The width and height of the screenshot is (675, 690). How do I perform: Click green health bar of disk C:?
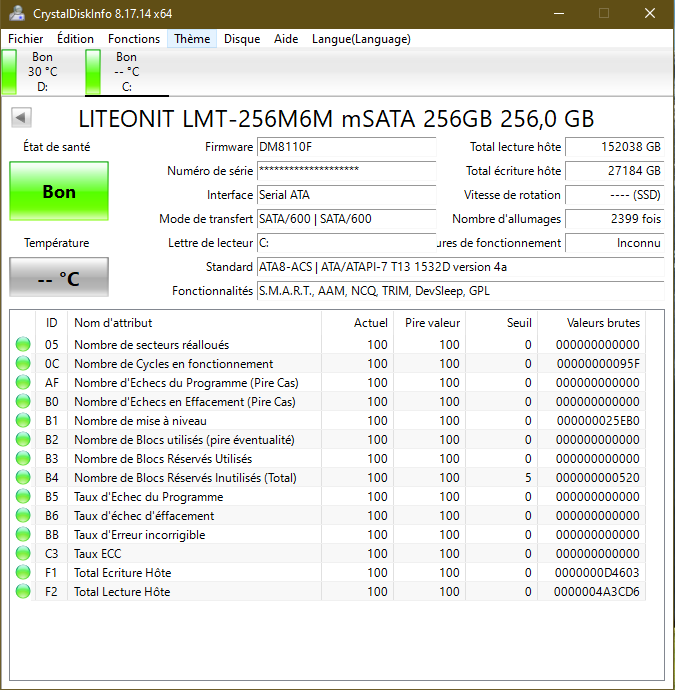[x=93, y=72]
